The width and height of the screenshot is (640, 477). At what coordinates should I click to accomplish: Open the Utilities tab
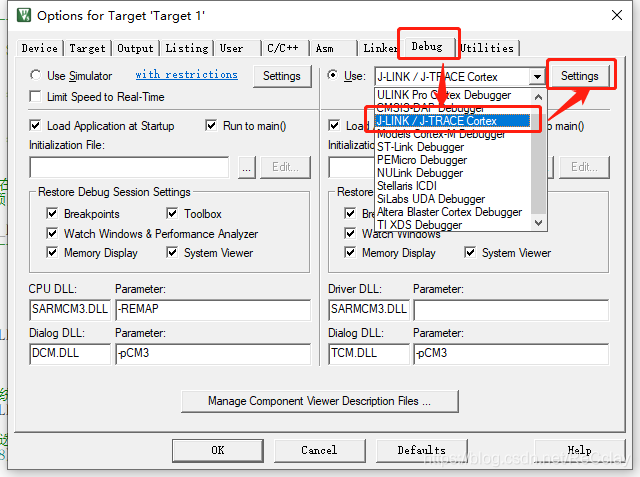[488, 48]
